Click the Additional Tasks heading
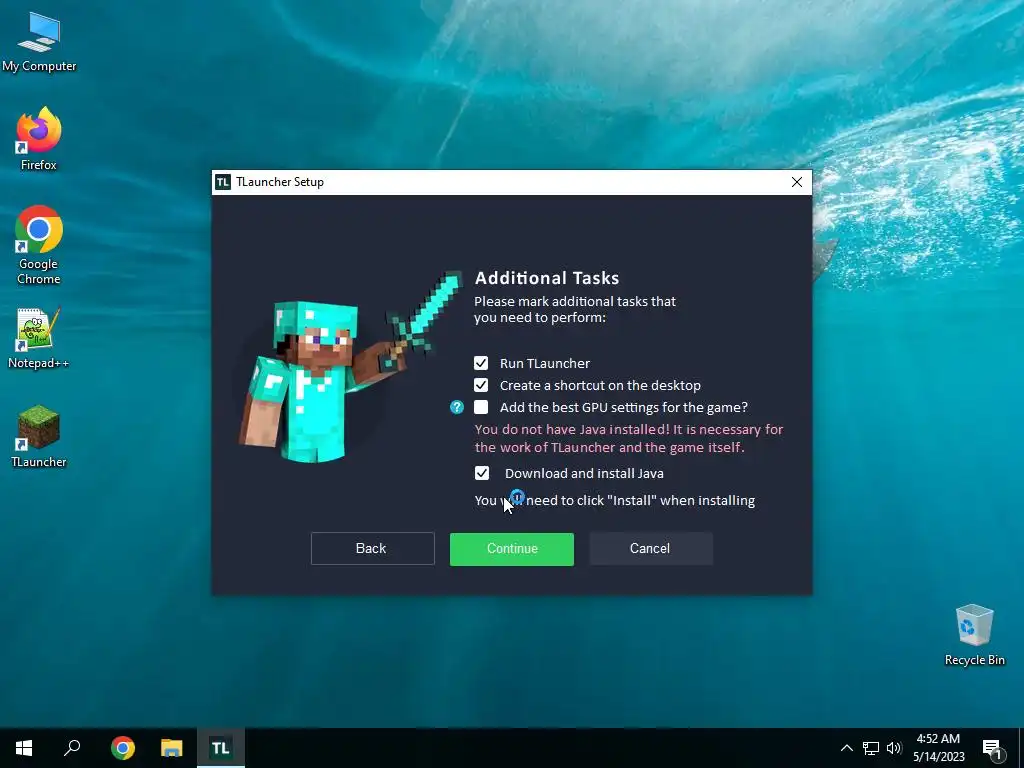Screen dimensions: 1024x768 tap(547, 278)
